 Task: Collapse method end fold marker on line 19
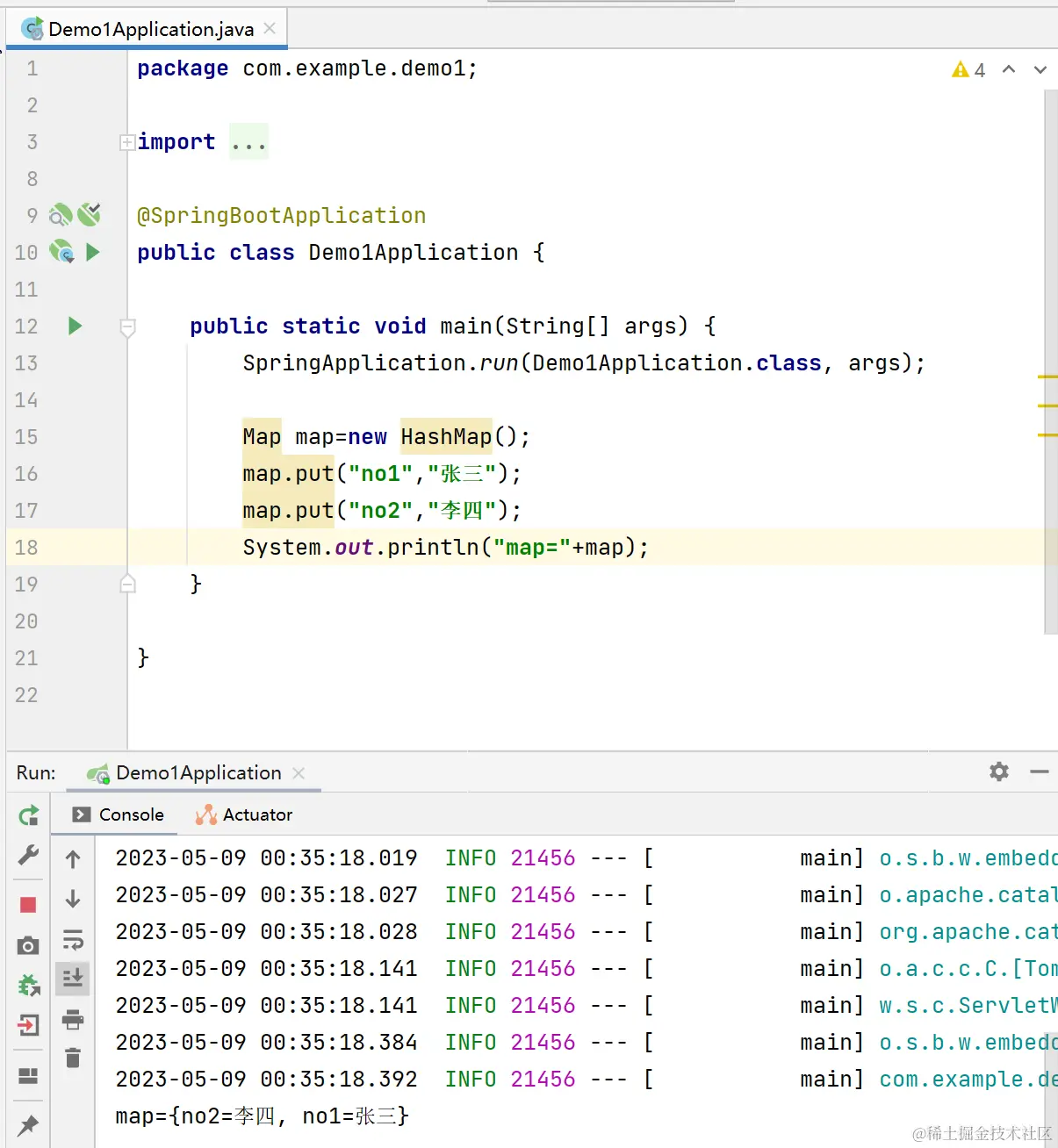(x=127, y=584)
